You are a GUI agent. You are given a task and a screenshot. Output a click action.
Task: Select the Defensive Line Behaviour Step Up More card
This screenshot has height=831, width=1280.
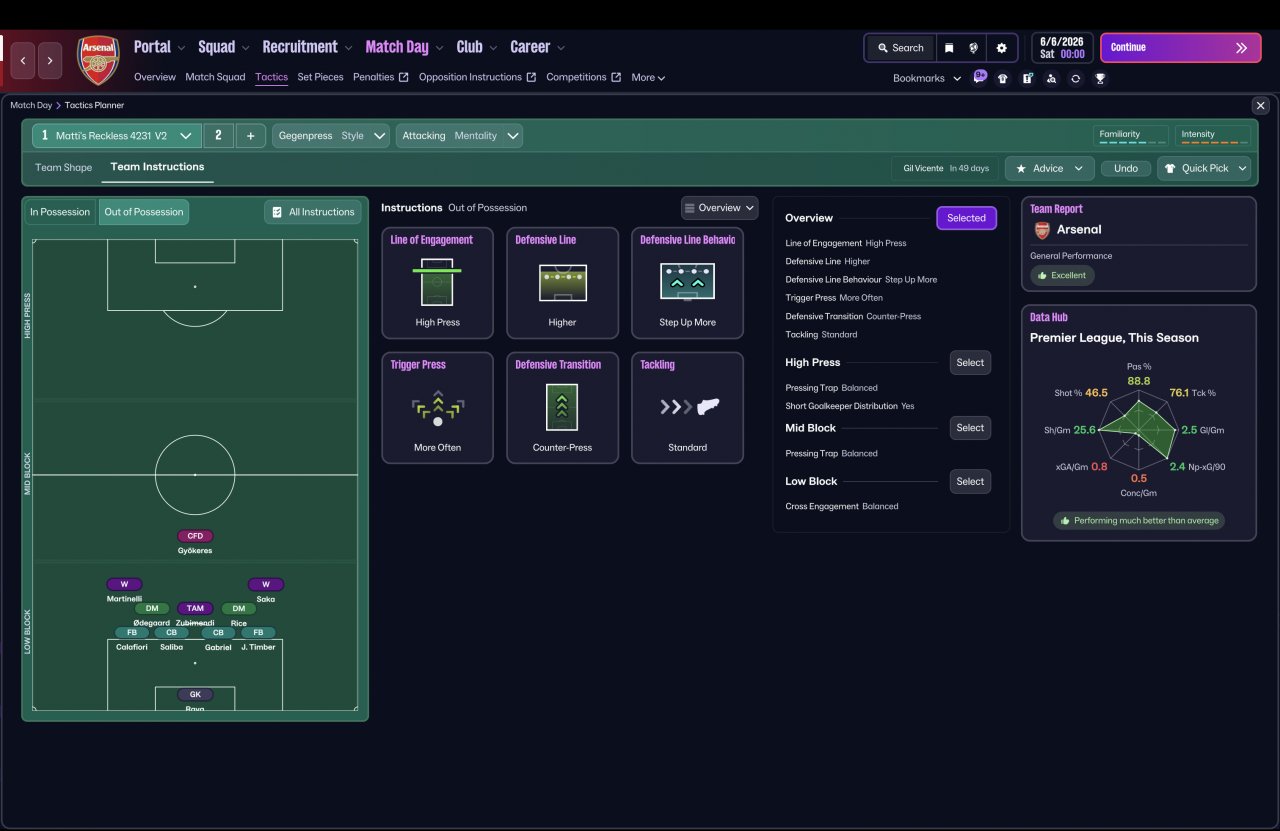click(687, 282)
